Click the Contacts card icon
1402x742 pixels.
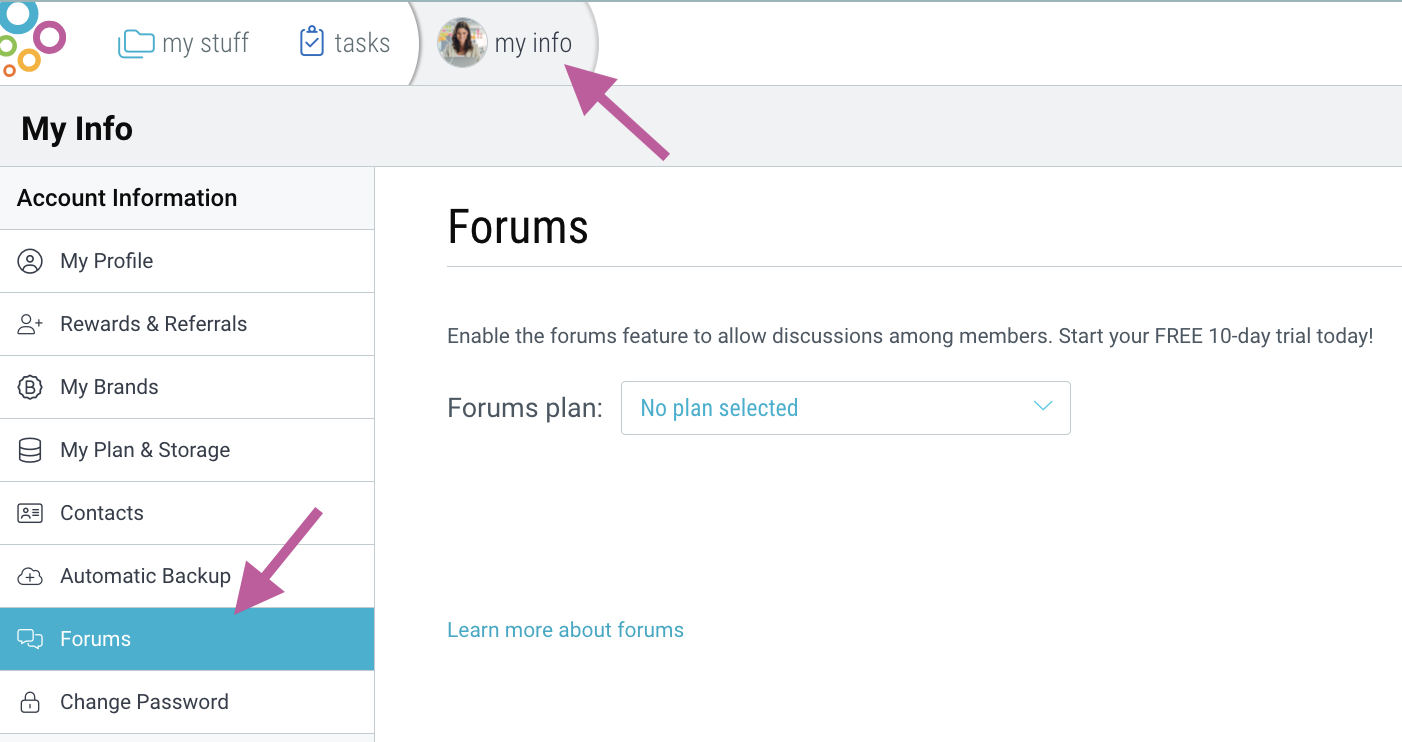tap(30, 514)
